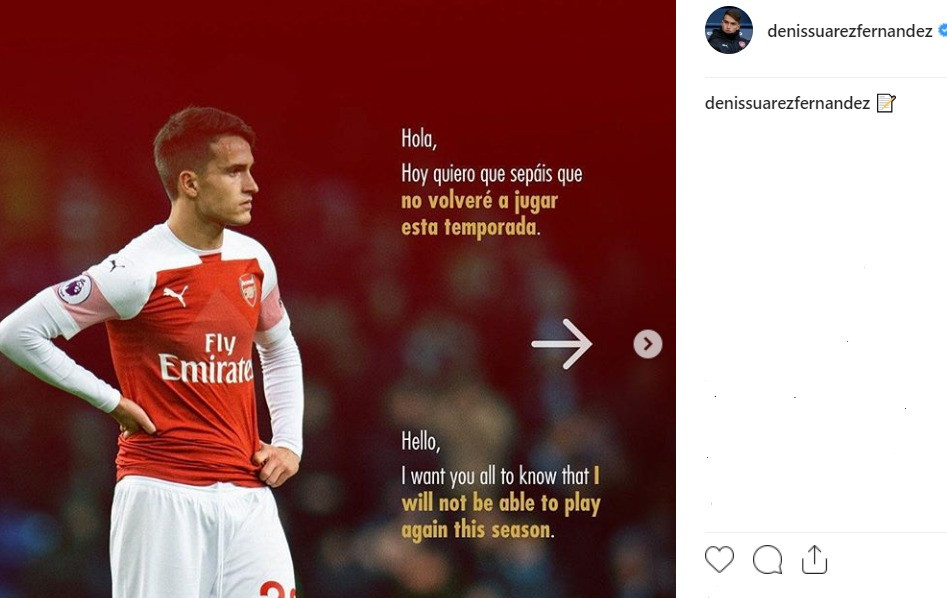
Task: Click the memo emoji in the caption
Action: (886, 103)
